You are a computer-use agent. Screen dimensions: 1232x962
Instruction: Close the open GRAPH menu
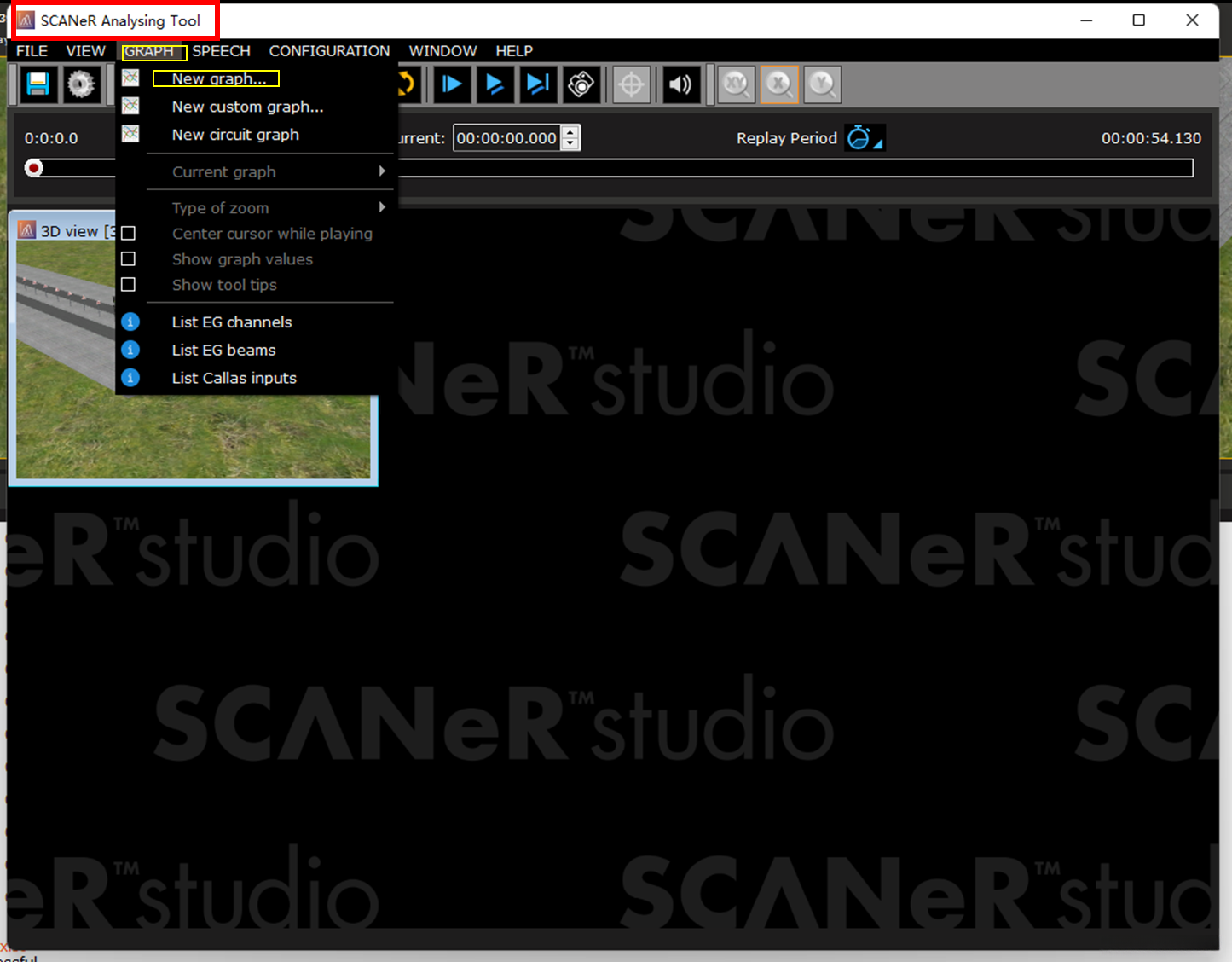tap(150, 51)
